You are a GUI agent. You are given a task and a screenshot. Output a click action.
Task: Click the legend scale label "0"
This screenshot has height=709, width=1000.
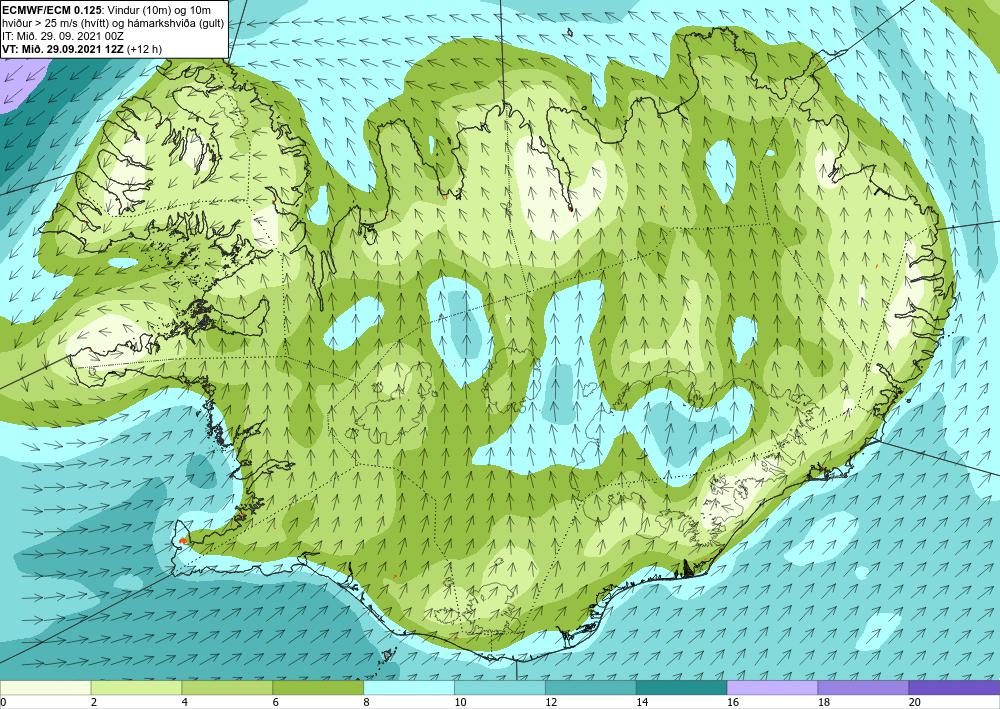pos(3,703)
